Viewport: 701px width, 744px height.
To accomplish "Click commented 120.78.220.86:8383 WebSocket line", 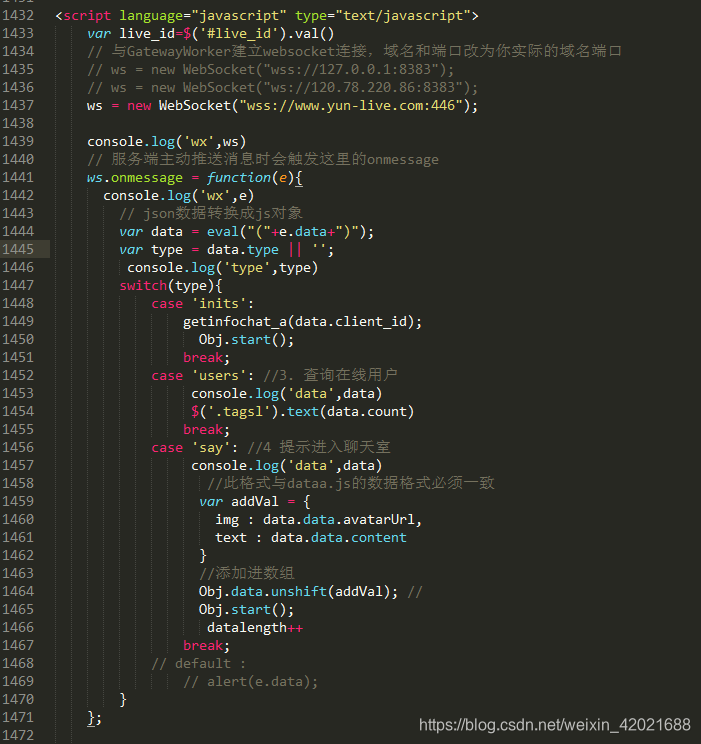I will pos(282,88).
